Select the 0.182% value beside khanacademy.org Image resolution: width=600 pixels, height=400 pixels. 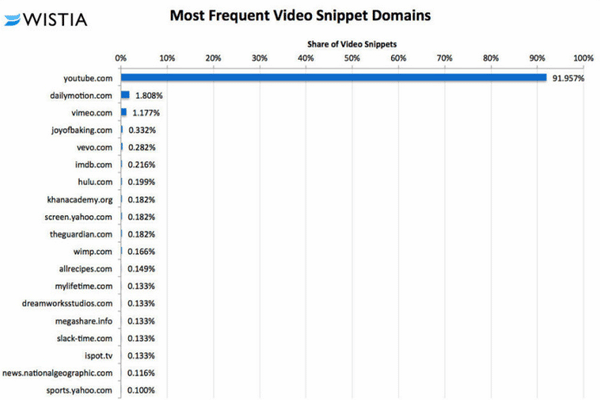(x=141, y=200)
